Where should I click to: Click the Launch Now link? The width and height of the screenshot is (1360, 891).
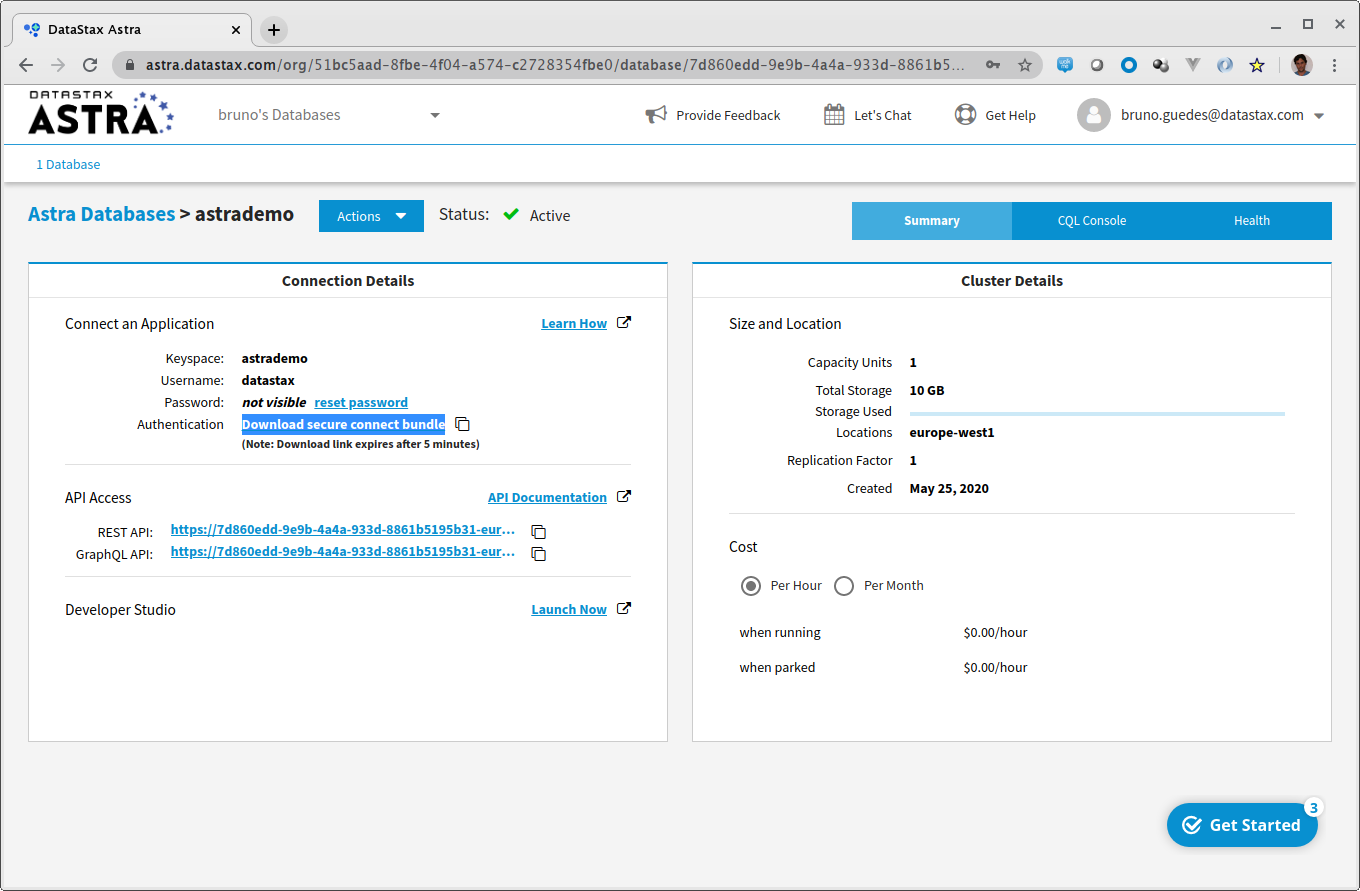click(569, 609)
